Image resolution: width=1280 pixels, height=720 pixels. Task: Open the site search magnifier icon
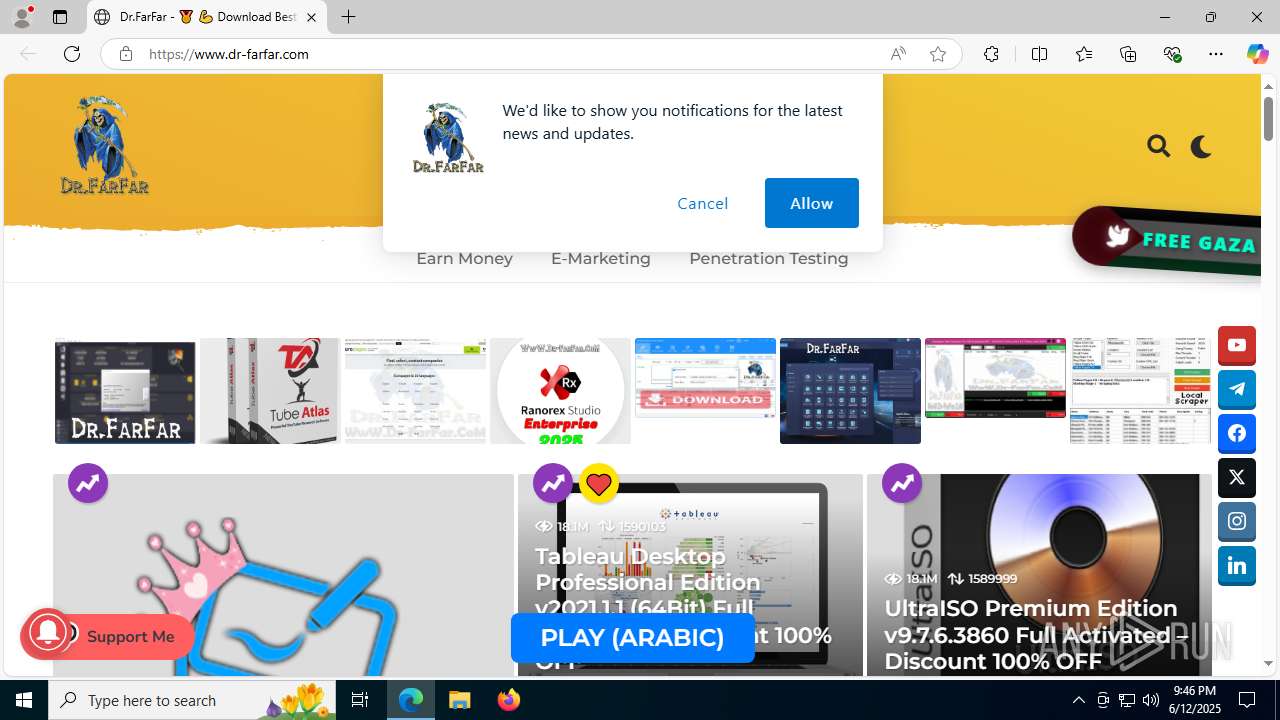[x=1159, y=147]
